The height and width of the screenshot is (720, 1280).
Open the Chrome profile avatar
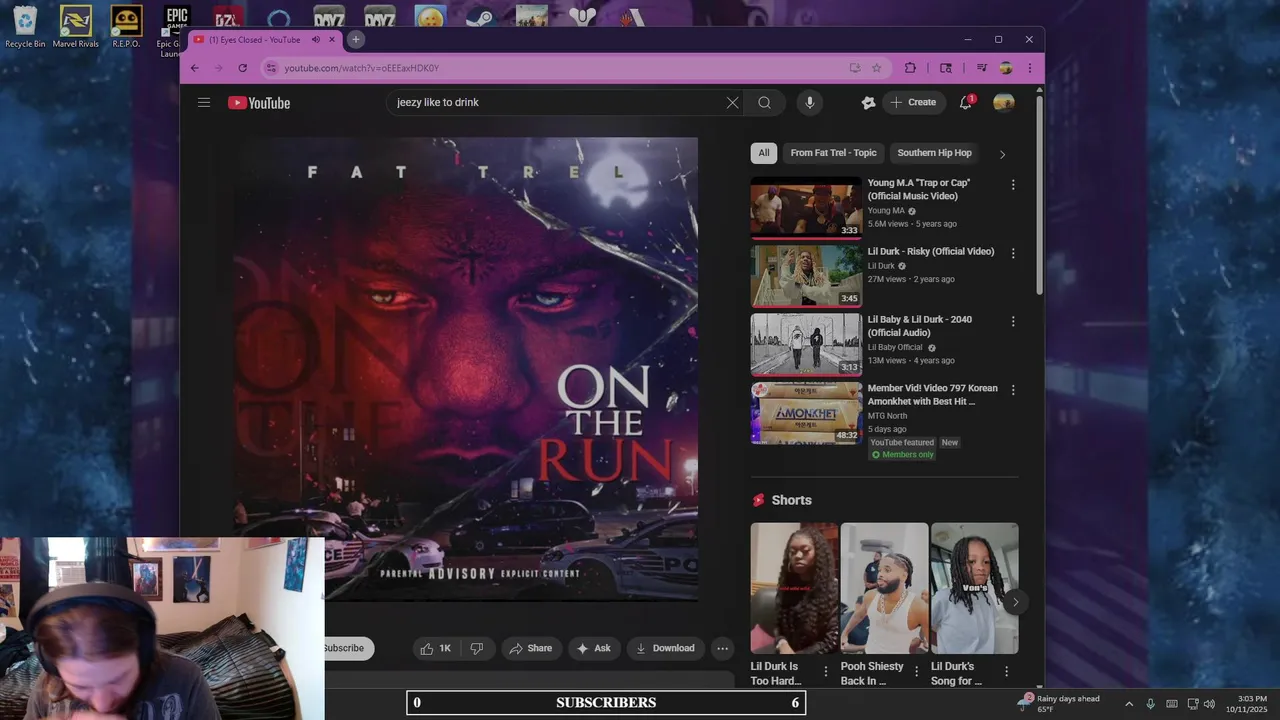pos(1006,68)
